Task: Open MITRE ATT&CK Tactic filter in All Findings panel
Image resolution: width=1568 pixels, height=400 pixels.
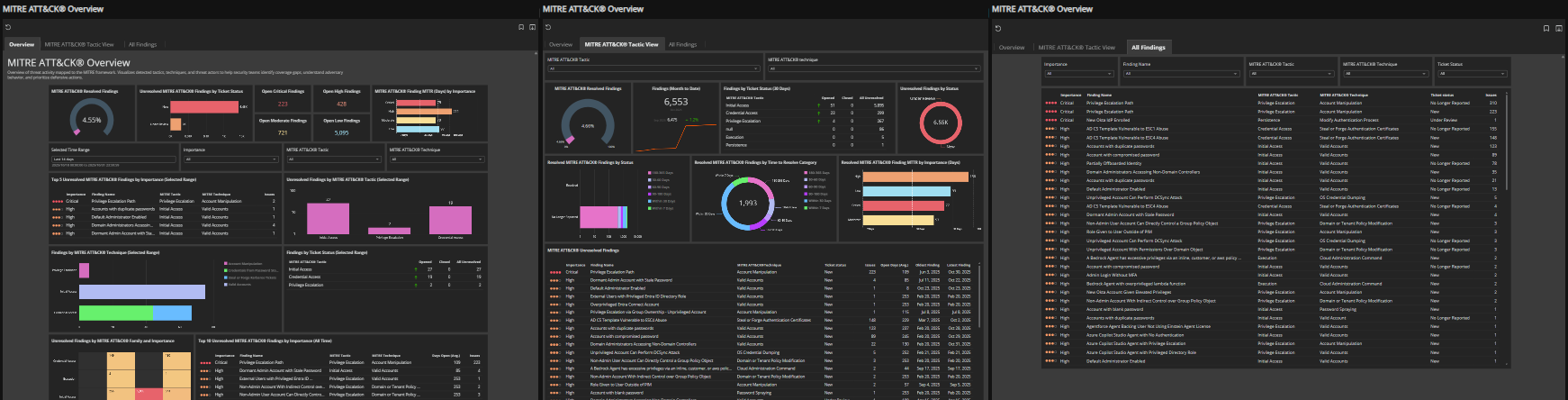Action: [1291, 73]
